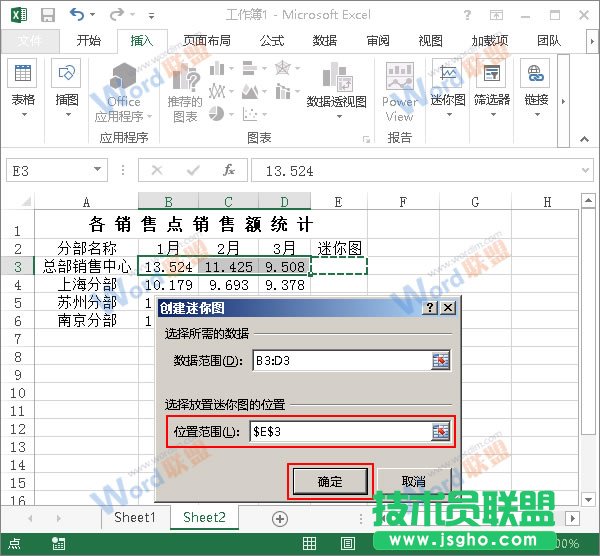Insert an area chart icon
The height and width of the screenshot is (556, 600).
tap(250, 91)
